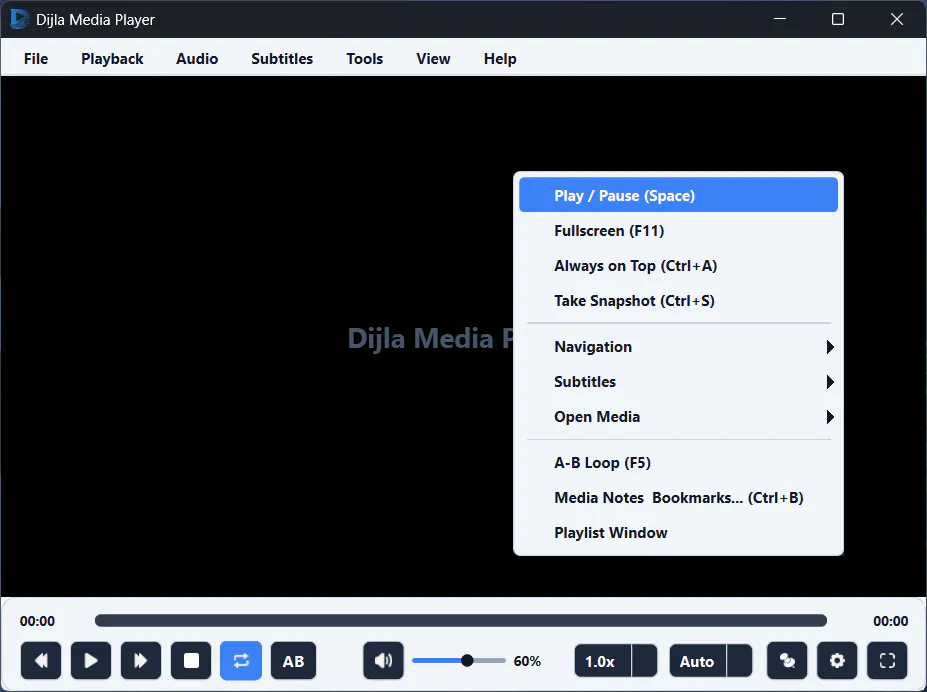This screenshot has height=692, width=927.
Task: Stop playback with the stop button
Action: click(x=191, y=660)
